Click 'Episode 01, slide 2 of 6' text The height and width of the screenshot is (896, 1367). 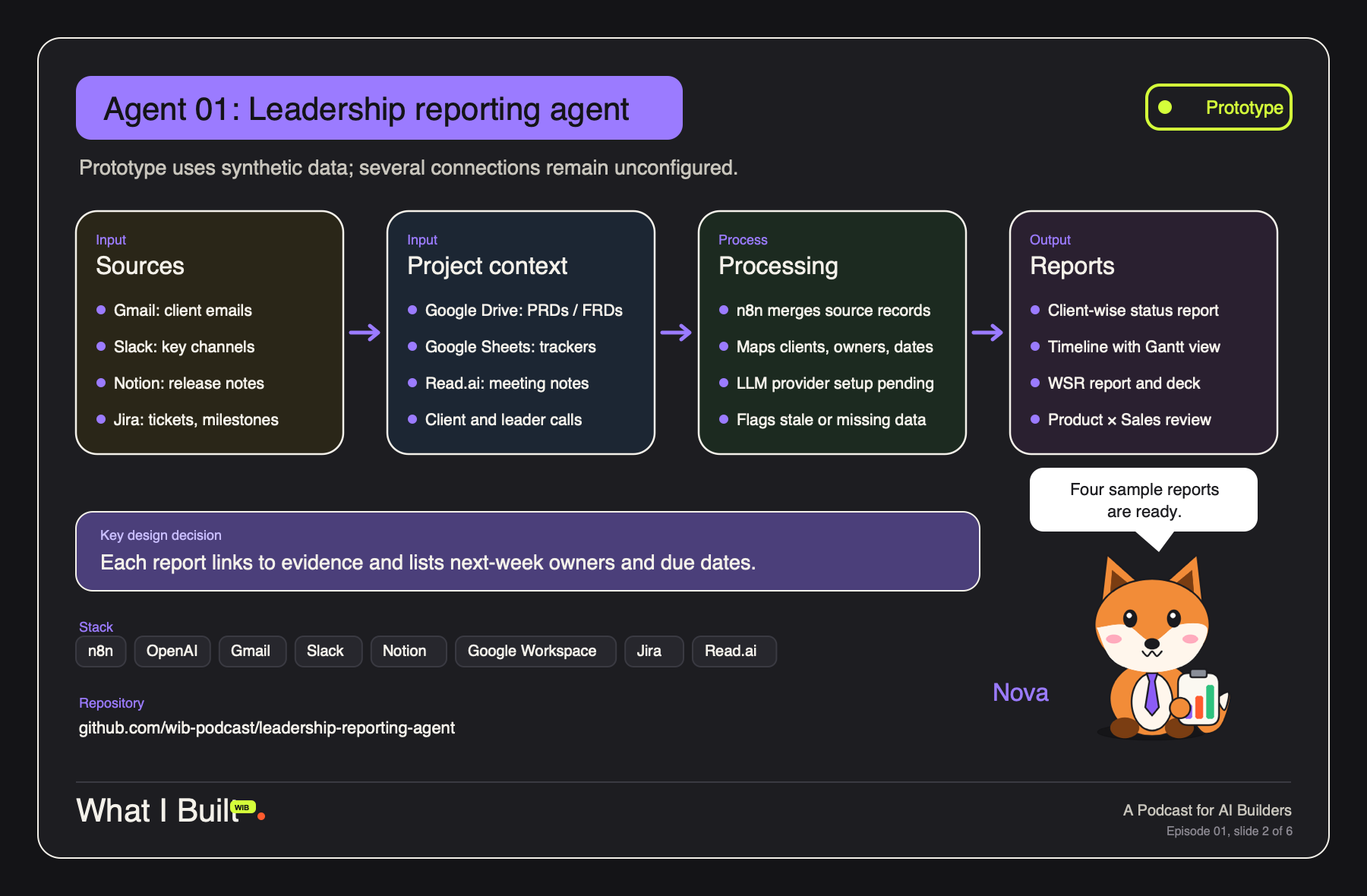pos(1230,831)
